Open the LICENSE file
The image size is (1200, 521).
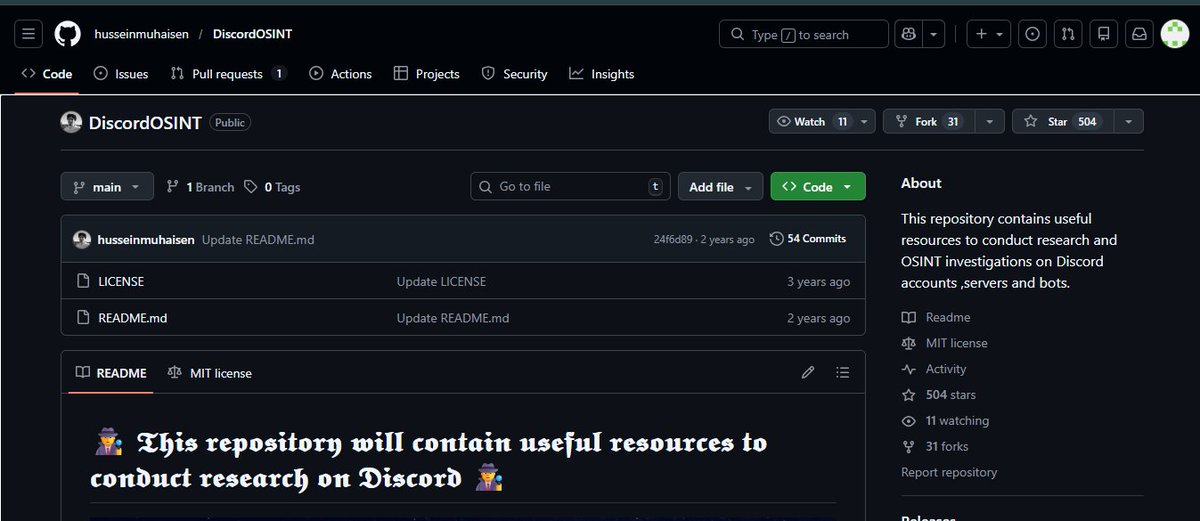click(x=121, y=282)
